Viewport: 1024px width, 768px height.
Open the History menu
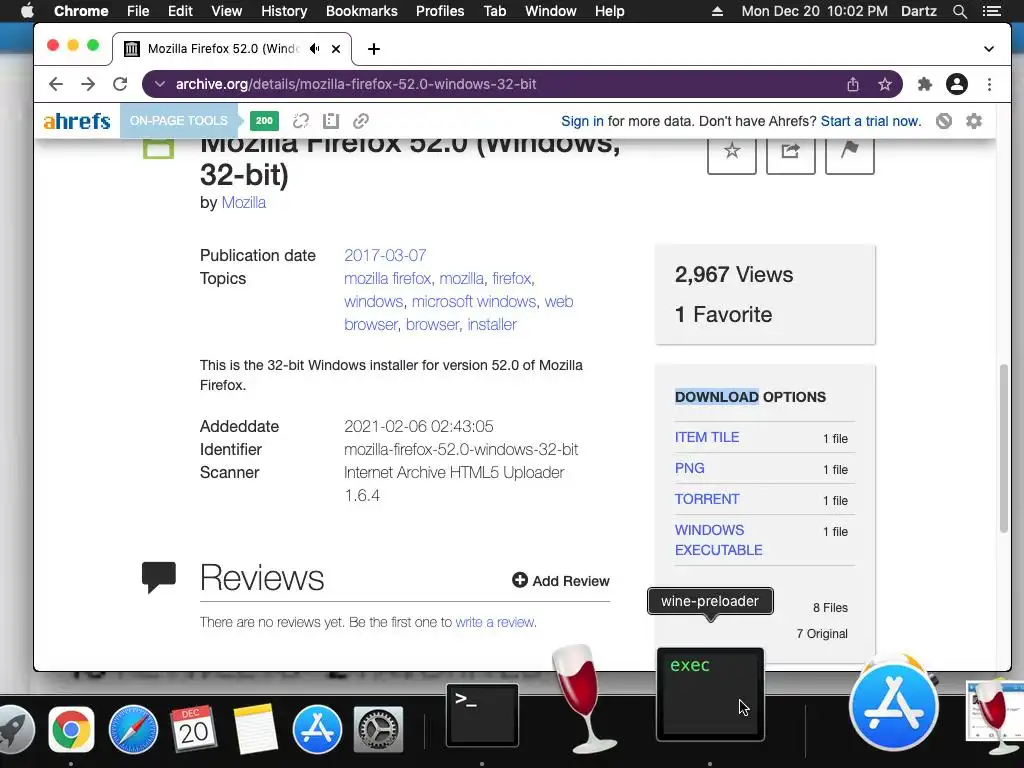[x=284, y=11]
